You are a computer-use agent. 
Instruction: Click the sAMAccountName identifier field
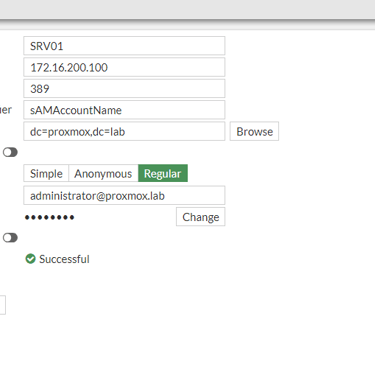point(124,110)
